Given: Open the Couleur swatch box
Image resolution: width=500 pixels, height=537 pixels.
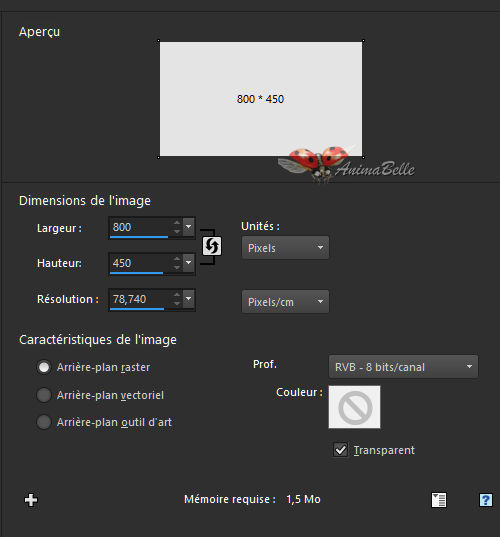Looking at the screenshot, I should tap(354, 407).
